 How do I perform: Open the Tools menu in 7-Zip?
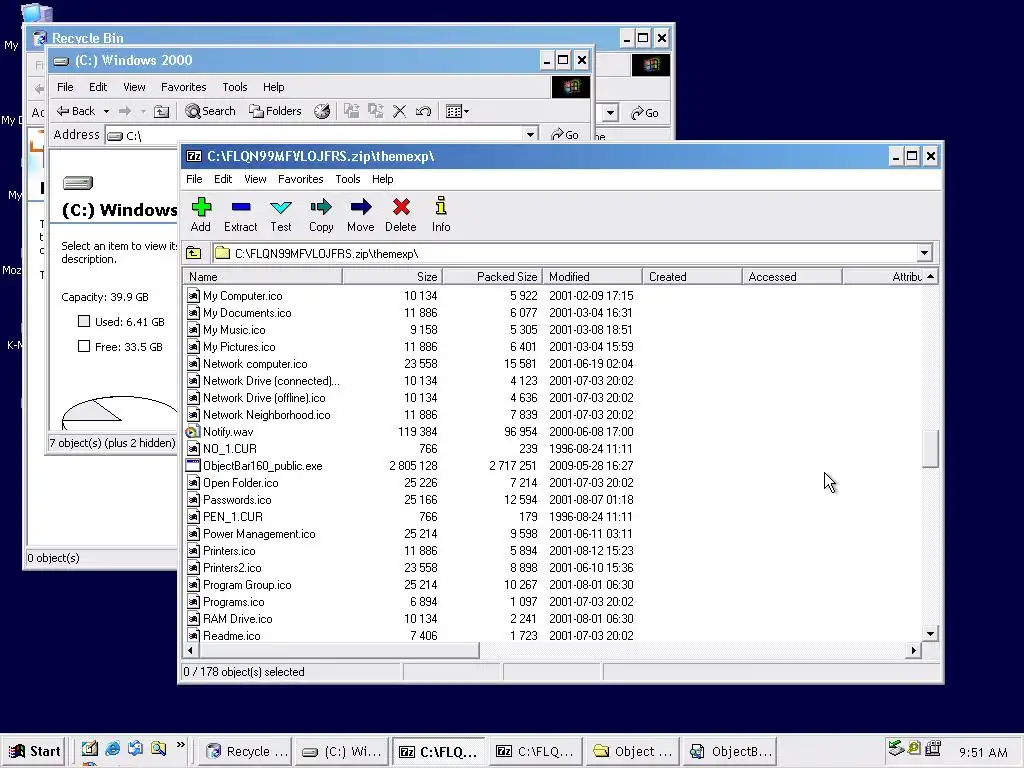[347, 179]
